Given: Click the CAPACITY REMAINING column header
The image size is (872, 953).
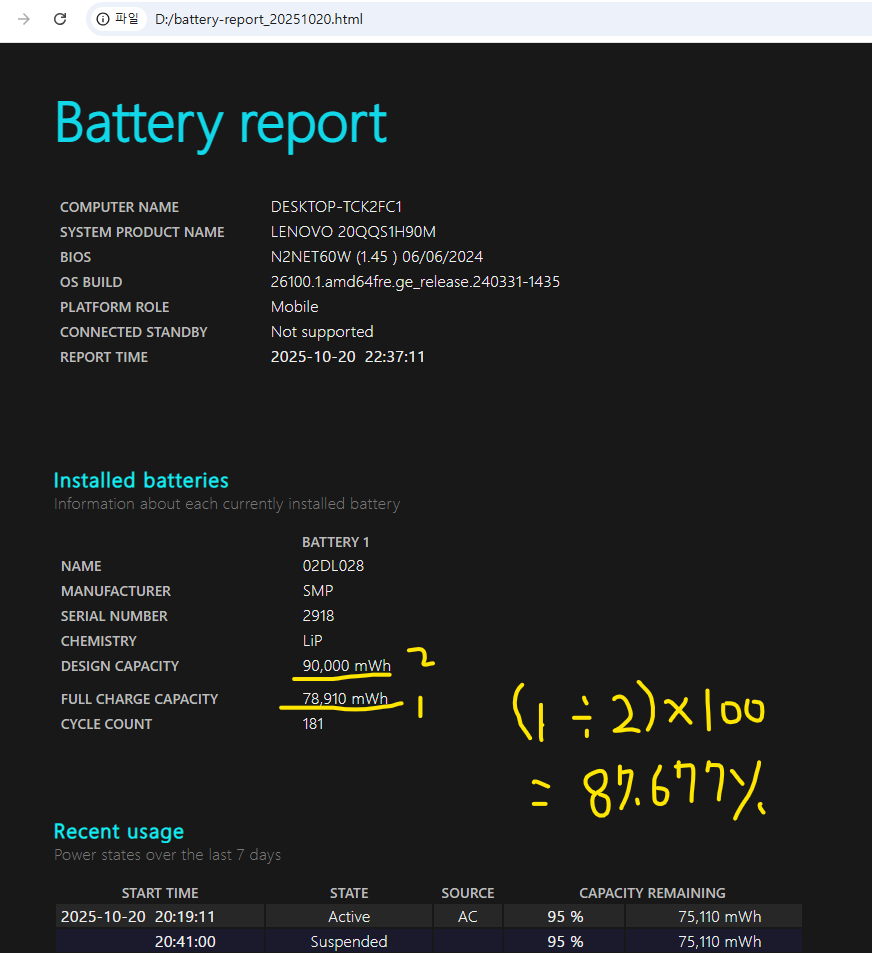Looking at the screenshot, I should (x=652, y=893).
